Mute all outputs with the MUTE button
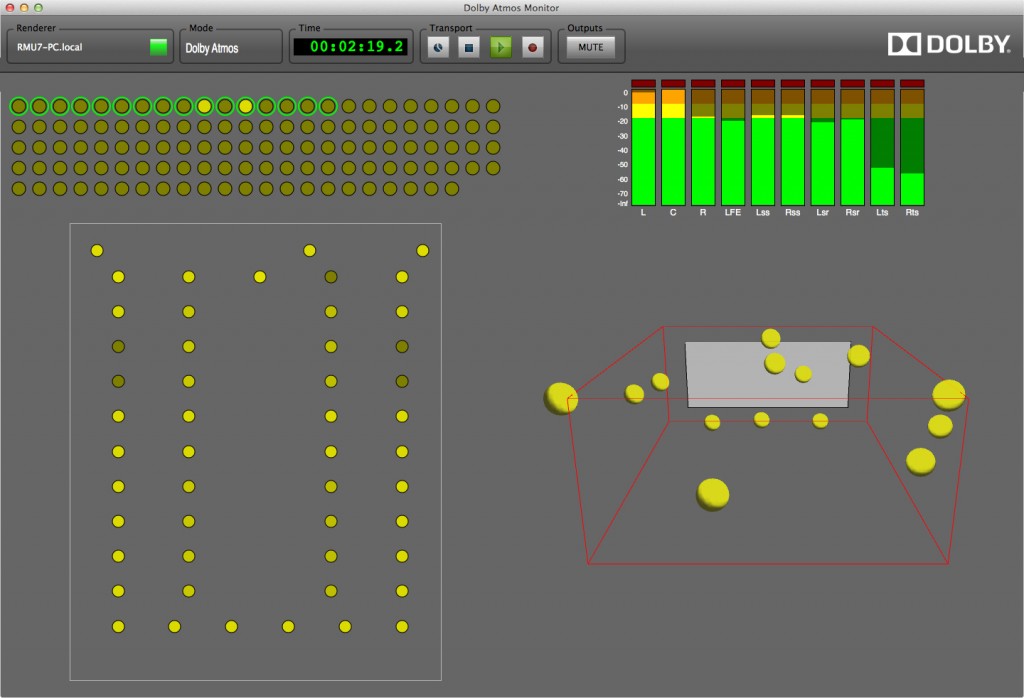 coord(590,46)
